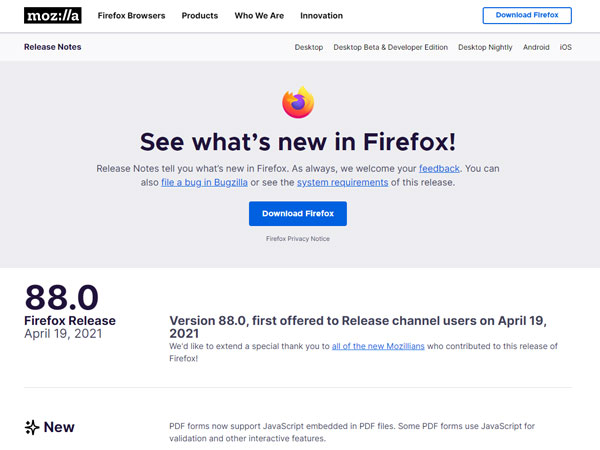Click the Mozilla logo in header
600x450 pixels.
pos(52,16)
